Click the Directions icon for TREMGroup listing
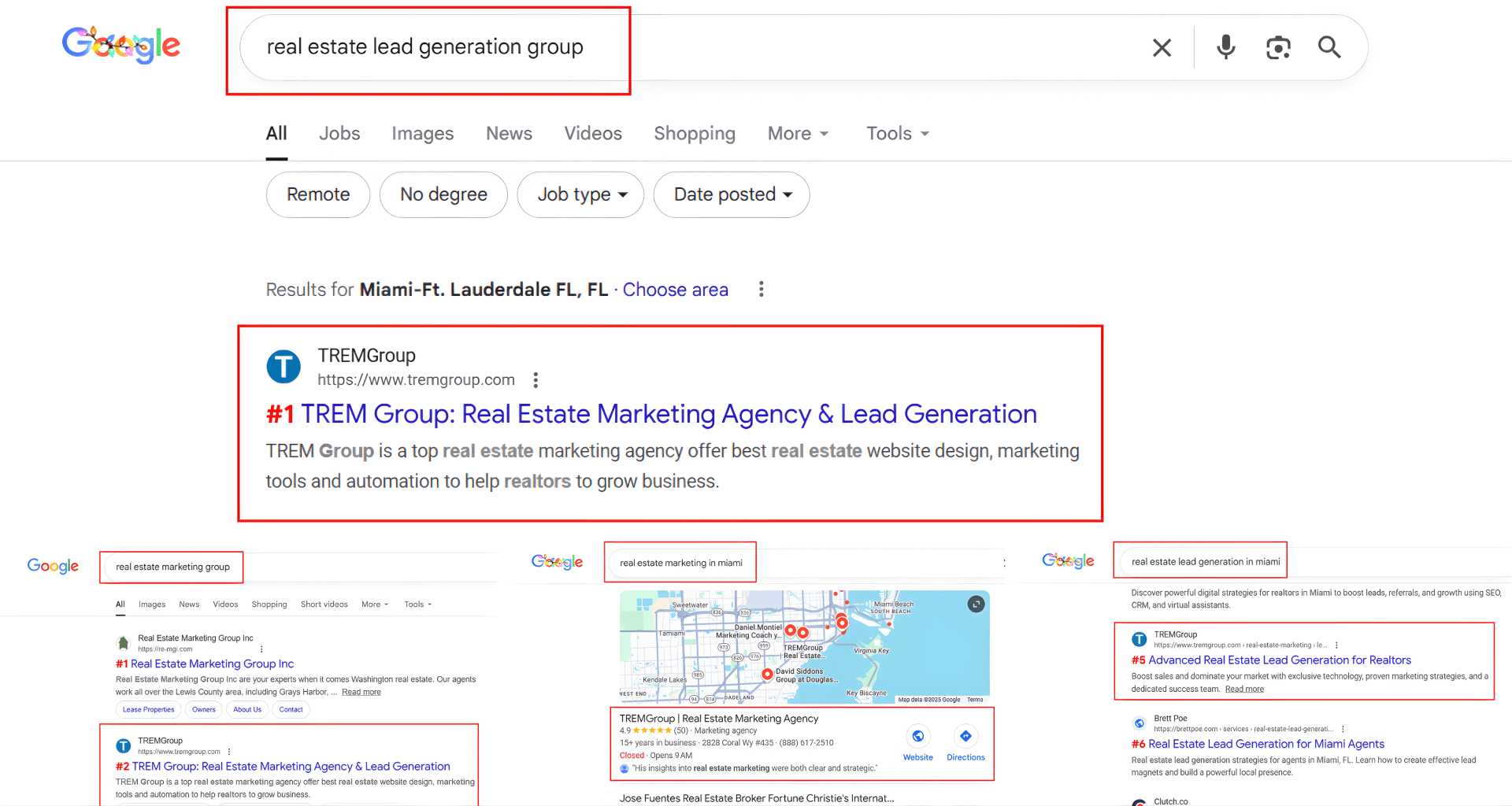 [x=965, y=736]
